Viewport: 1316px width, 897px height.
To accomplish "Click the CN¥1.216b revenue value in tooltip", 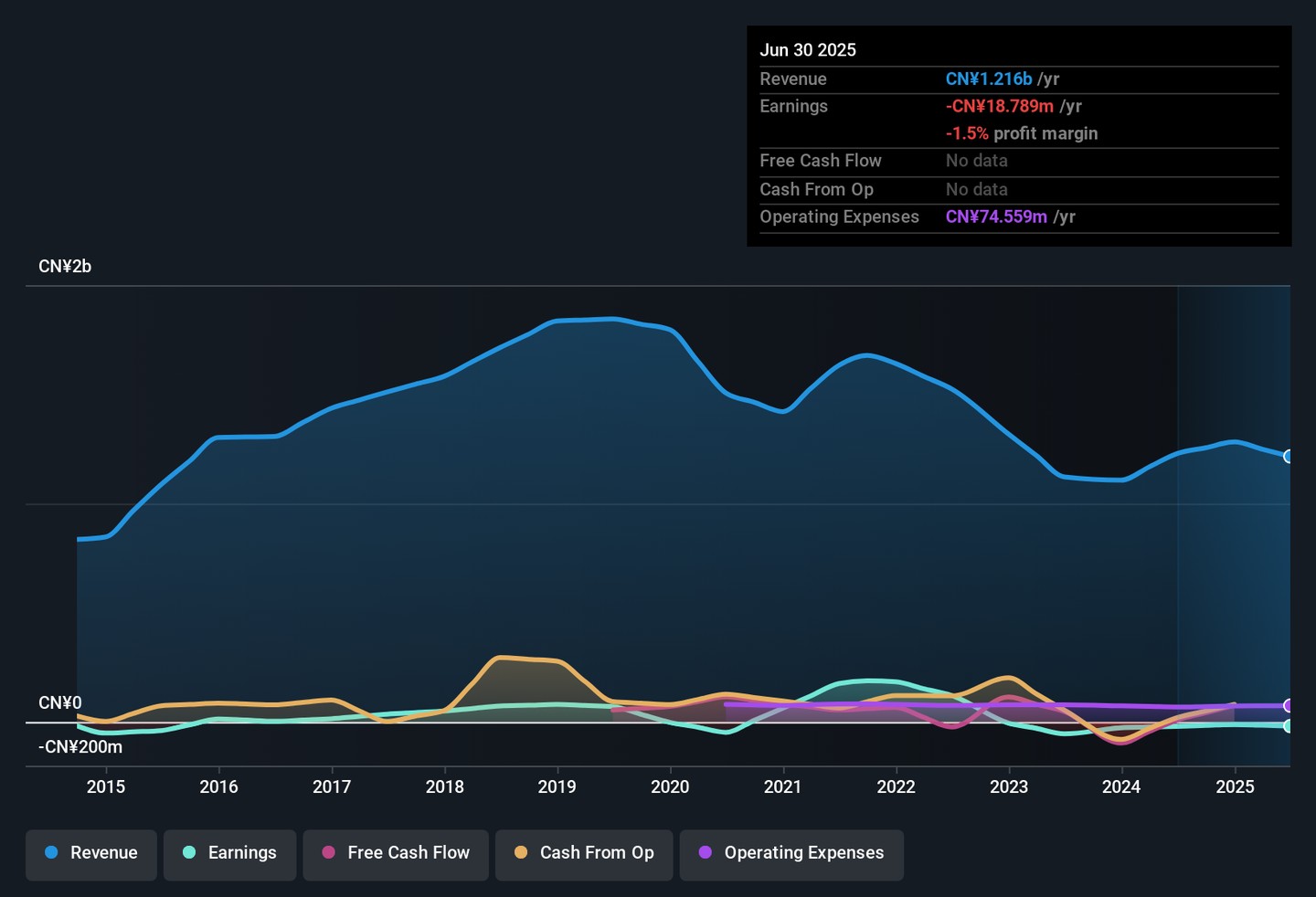I will [x=988, y=79].
